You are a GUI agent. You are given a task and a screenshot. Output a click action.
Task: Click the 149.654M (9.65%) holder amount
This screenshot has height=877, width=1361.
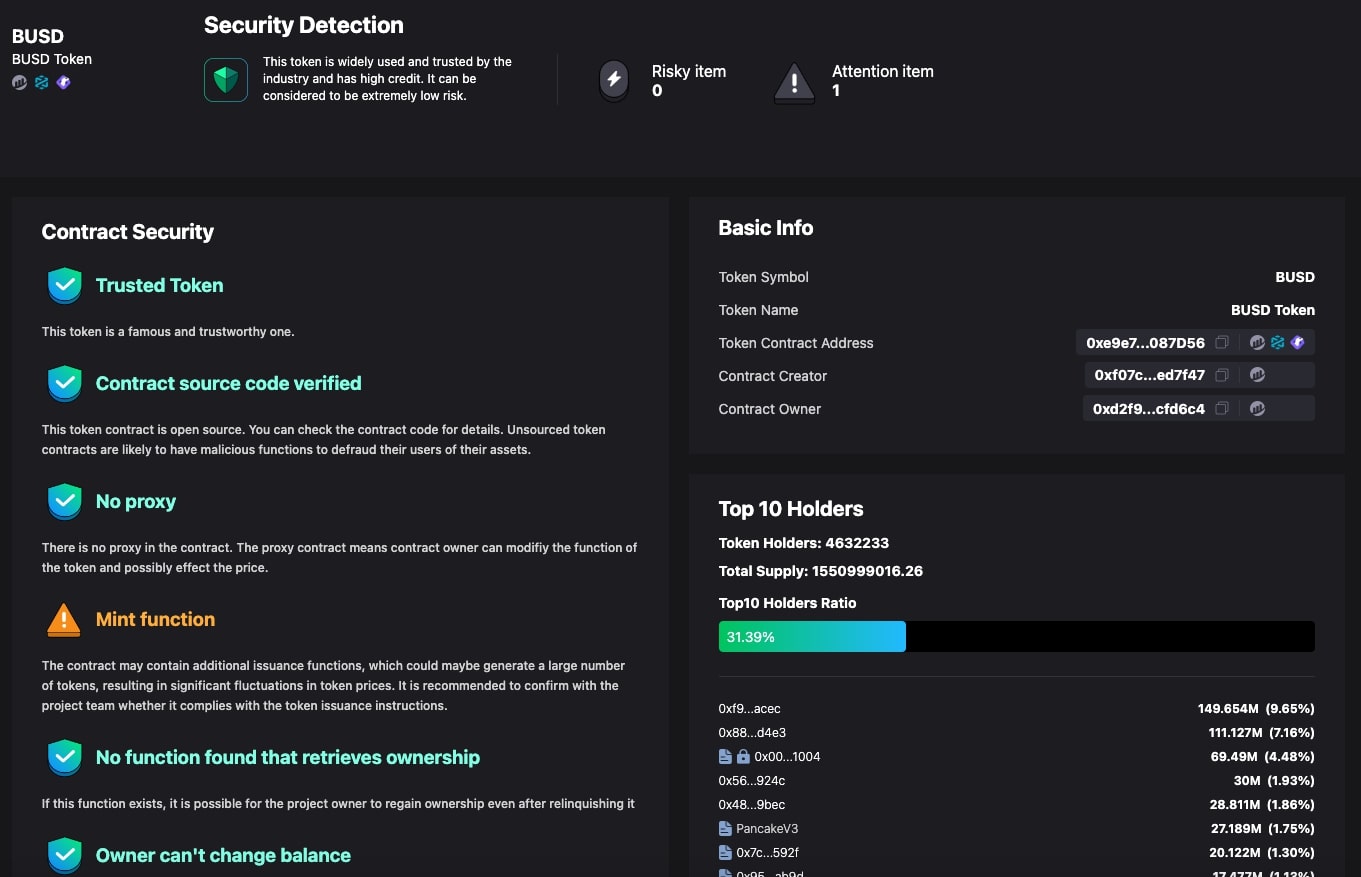pyautogui.click(x=1256, y=709)
